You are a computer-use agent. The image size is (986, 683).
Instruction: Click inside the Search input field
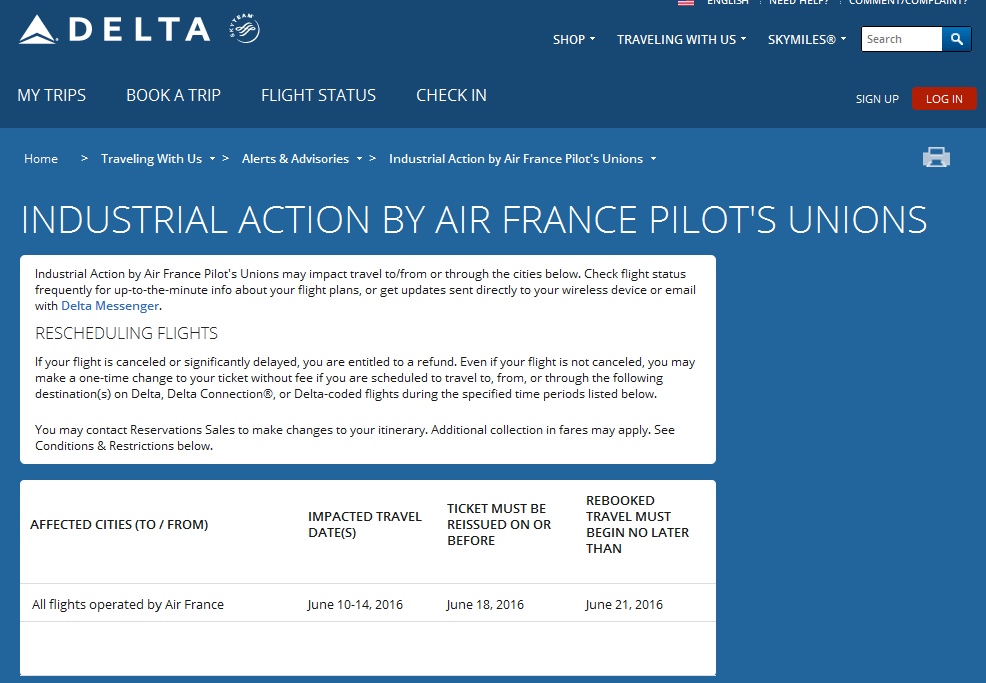point(901,39)
